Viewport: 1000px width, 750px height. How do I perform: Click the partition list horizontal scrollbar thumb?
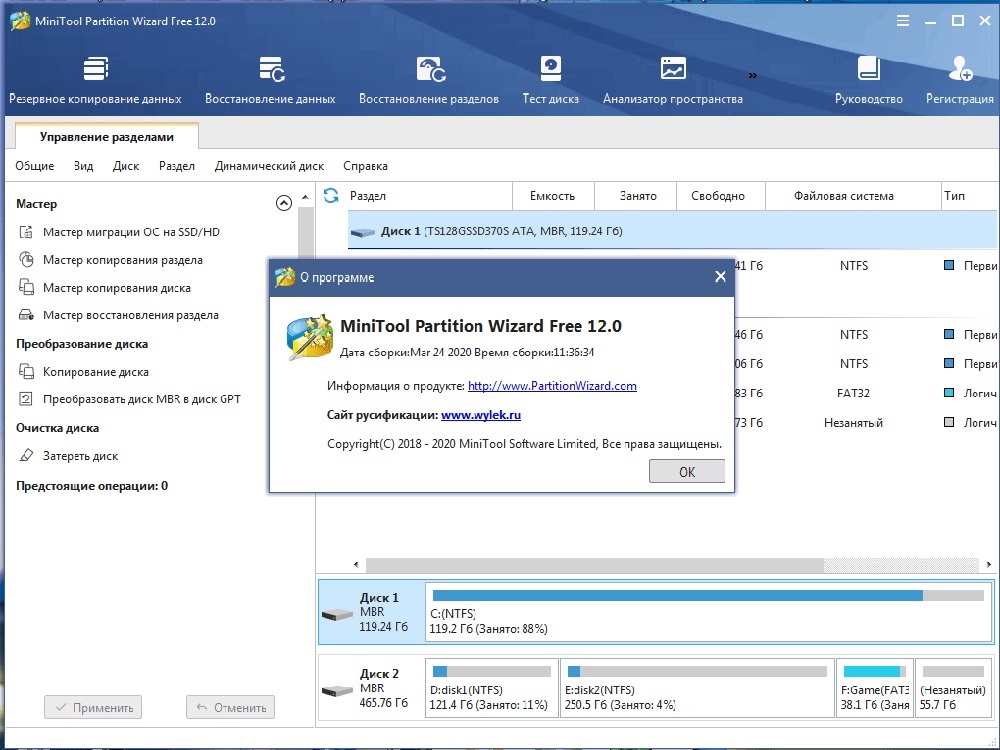point(594,565)
